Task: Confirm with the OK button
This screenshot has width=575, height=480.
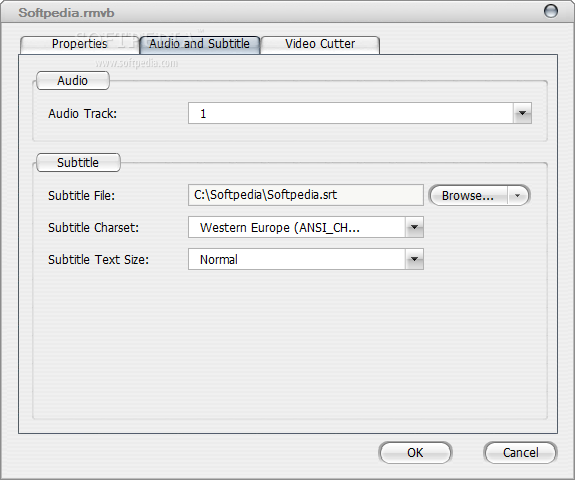Action: [x=415, y=452]
